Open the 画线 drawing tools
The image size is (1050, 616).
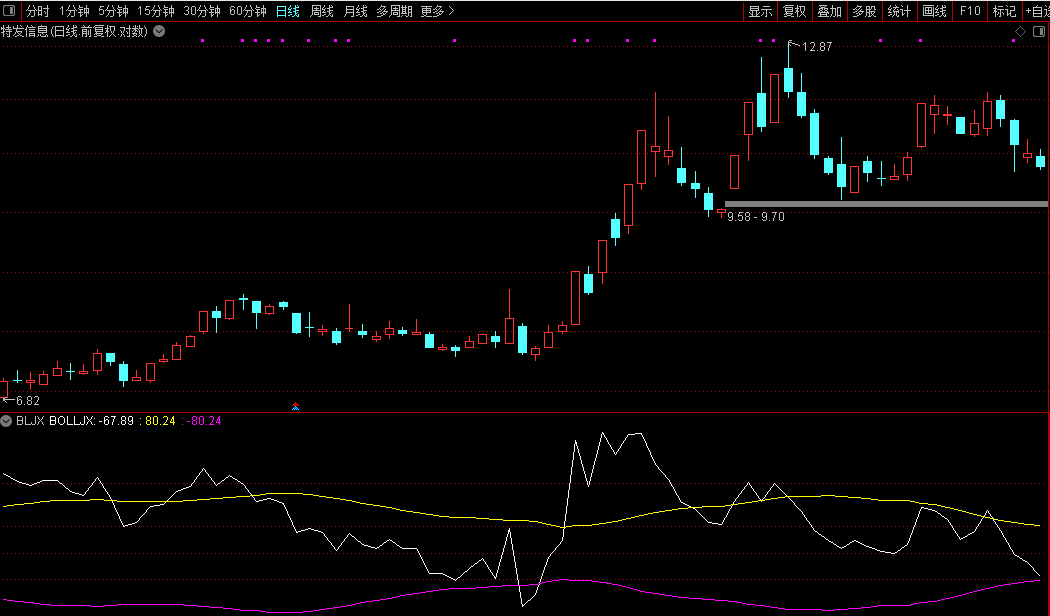click(934, 11)
